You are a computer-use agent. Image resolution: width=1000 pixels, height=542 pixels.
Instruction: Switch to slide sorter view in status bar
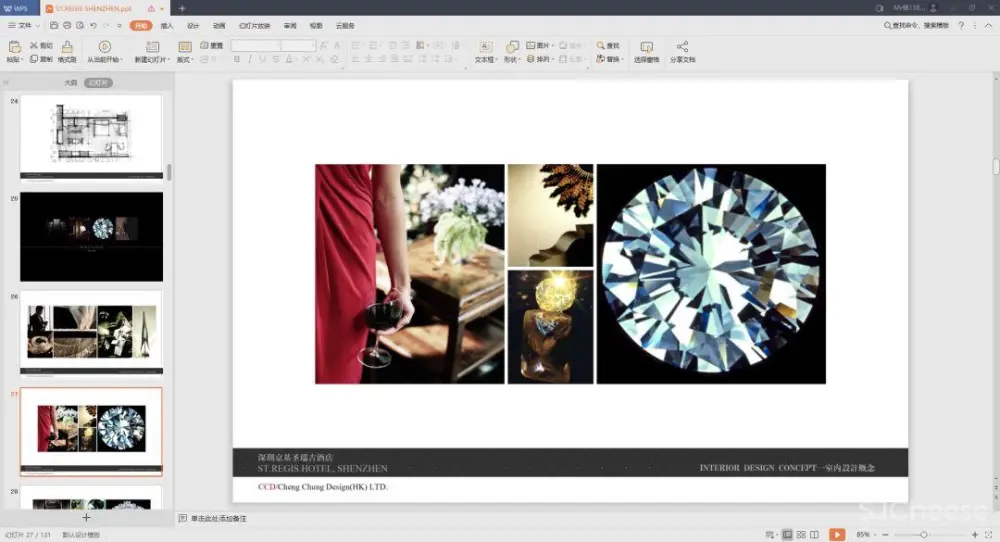coord(801,535)
